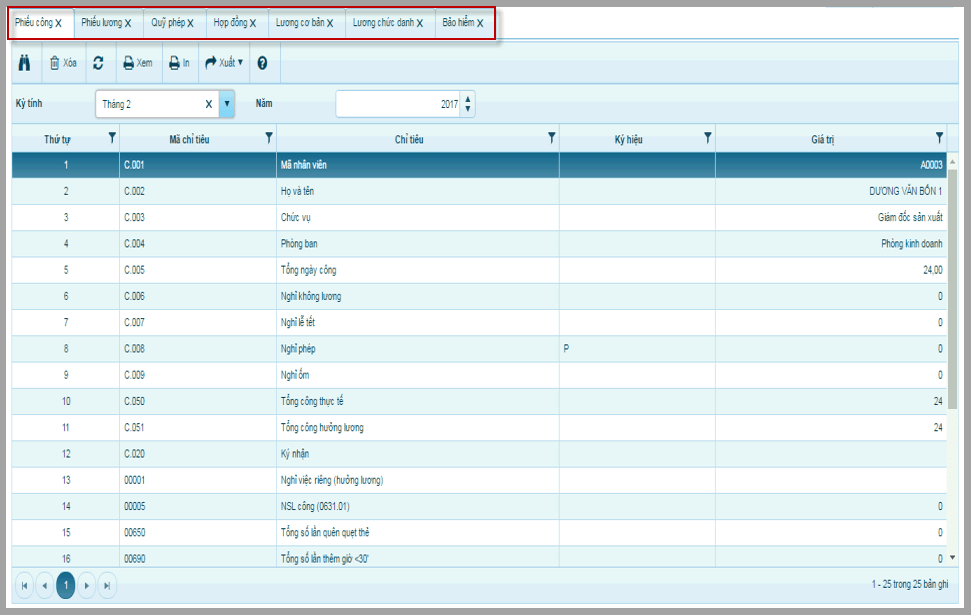Click the table scrollbar down arrow
Image resolution: width=971 pixels, height=615 pixels.
[x=952, y=557]
